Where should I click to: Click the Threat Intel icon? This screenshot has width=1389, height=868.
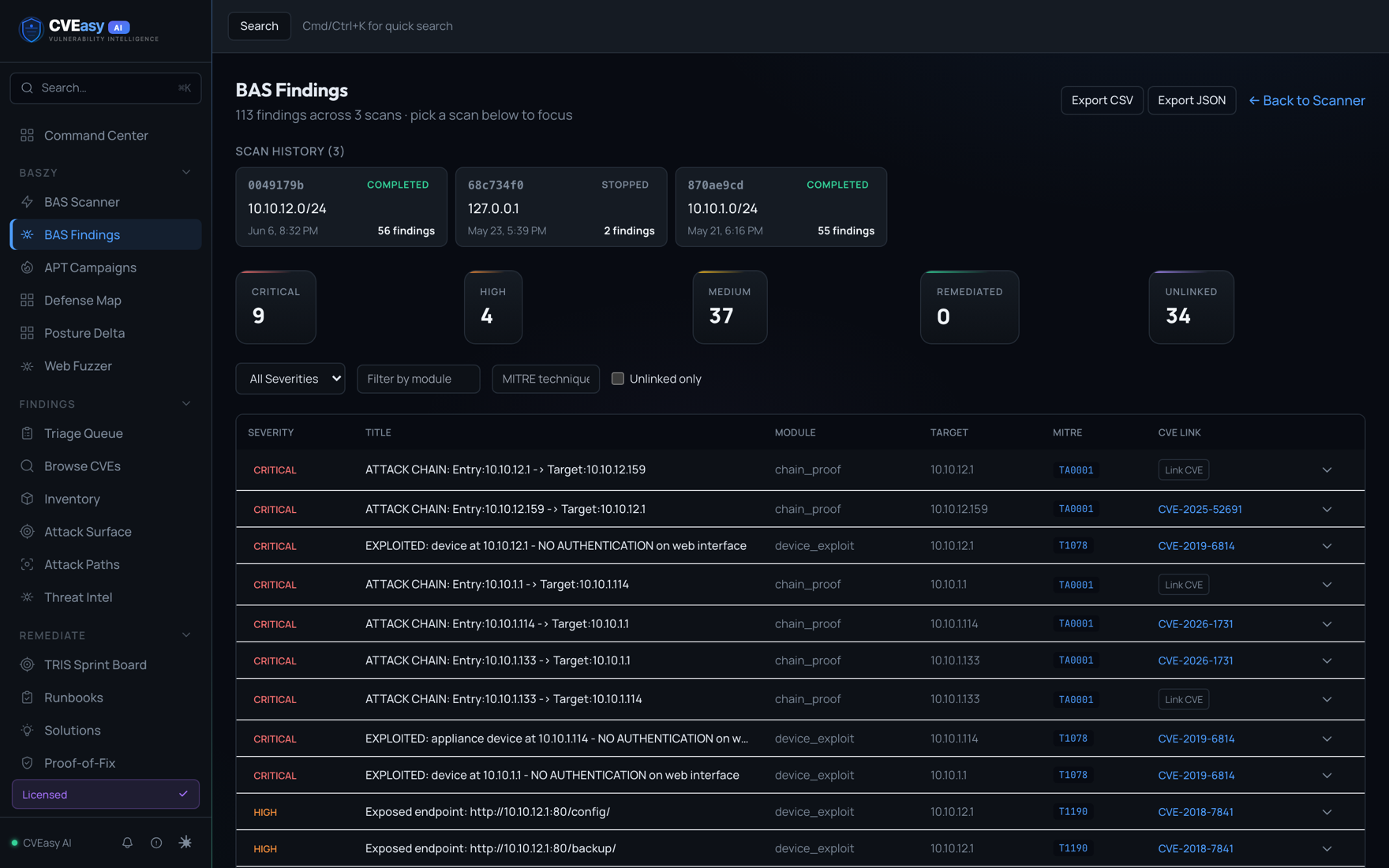pos(27,597)
